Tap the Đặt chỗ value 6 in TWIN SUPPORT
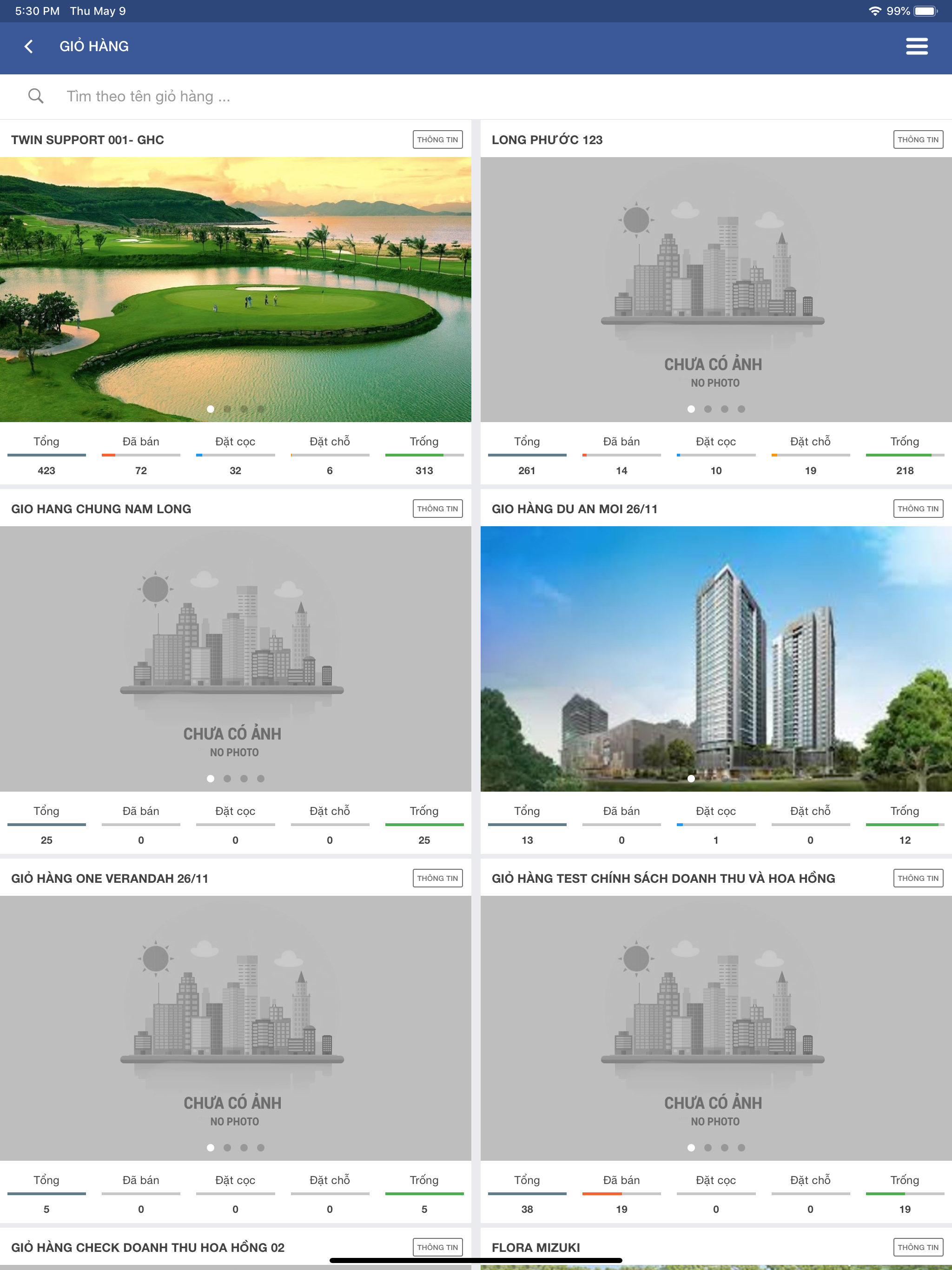This screenshot has width=952, height=1270. tap(330, 471)
